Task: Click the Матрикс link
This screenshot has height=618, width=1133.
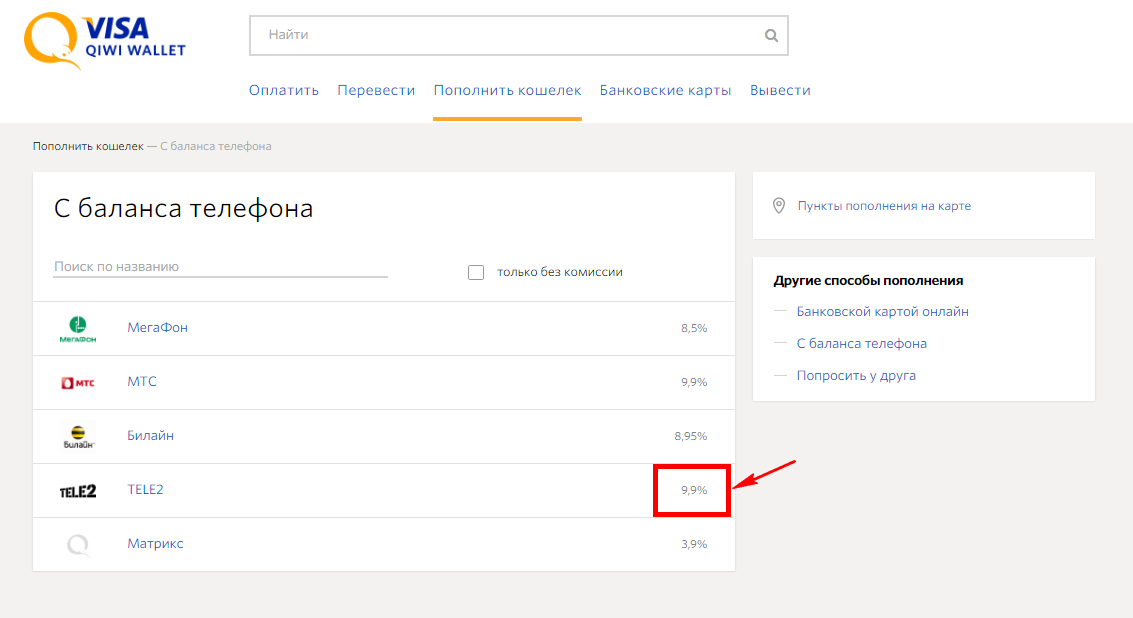Action: coord(155,544)
